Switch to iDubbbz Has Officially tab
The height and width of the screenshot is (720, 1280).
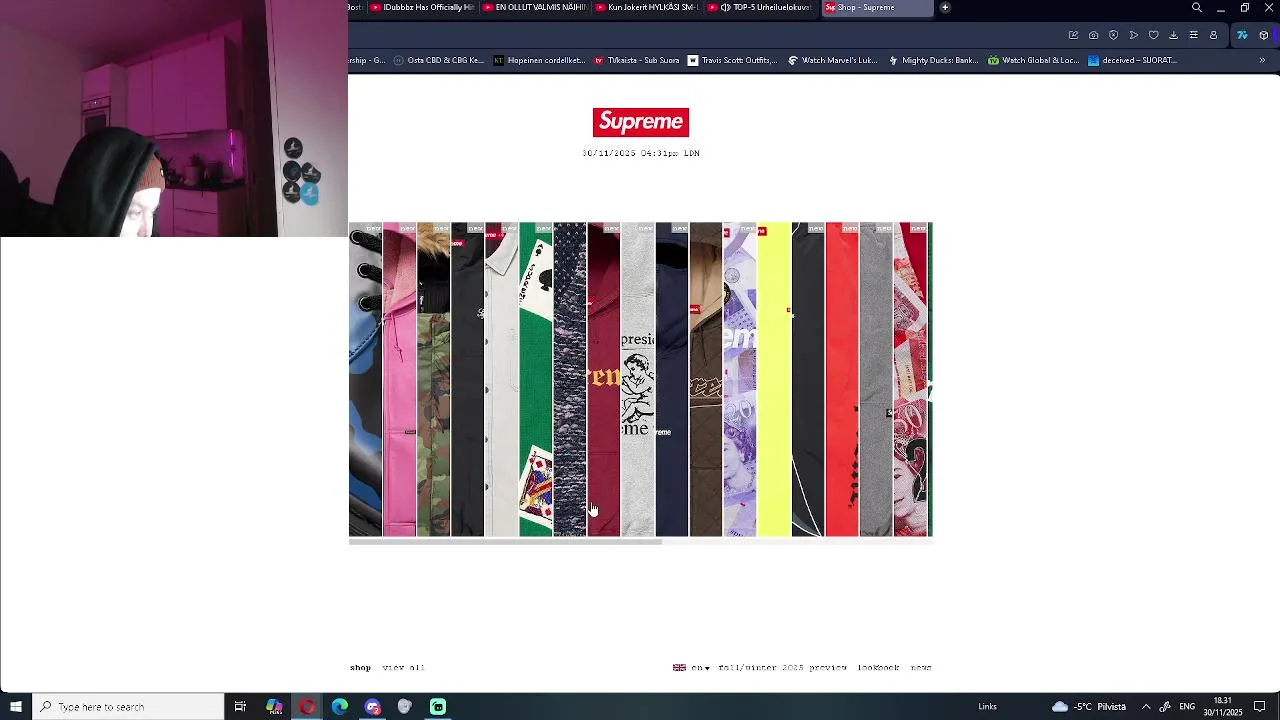pos(421,8)
